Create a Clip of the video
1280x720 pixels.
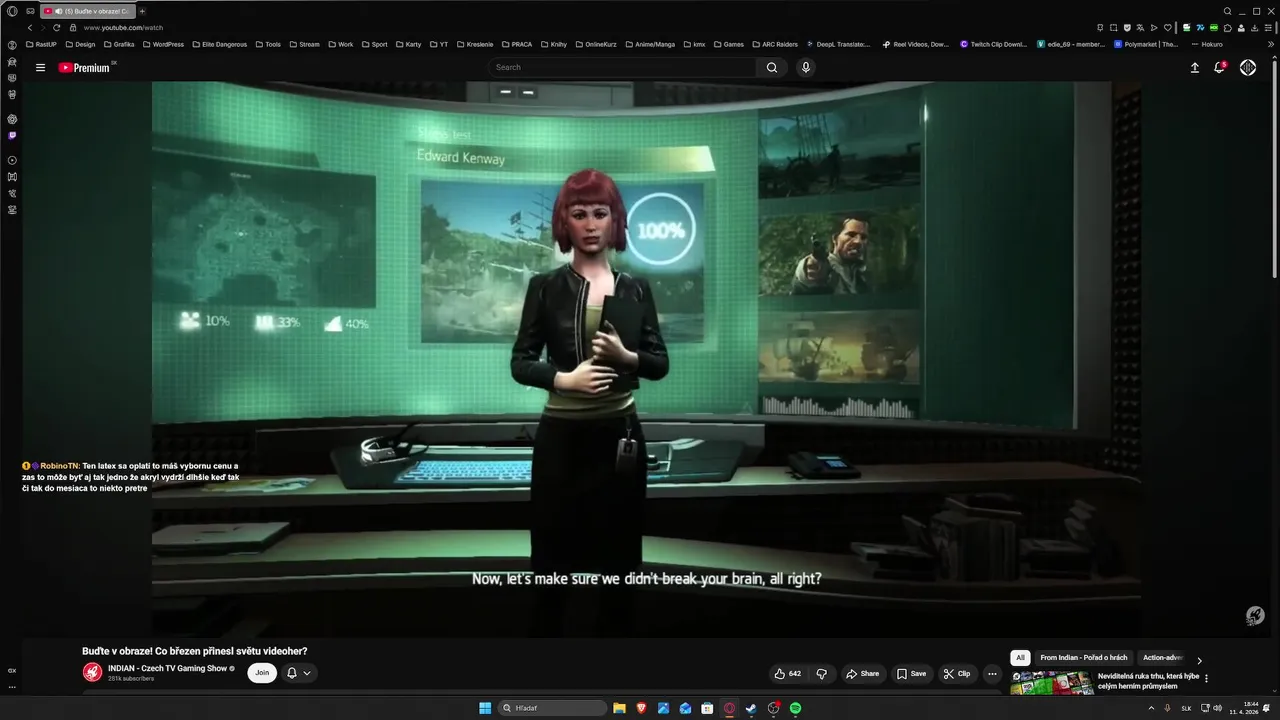coord(957,673)
